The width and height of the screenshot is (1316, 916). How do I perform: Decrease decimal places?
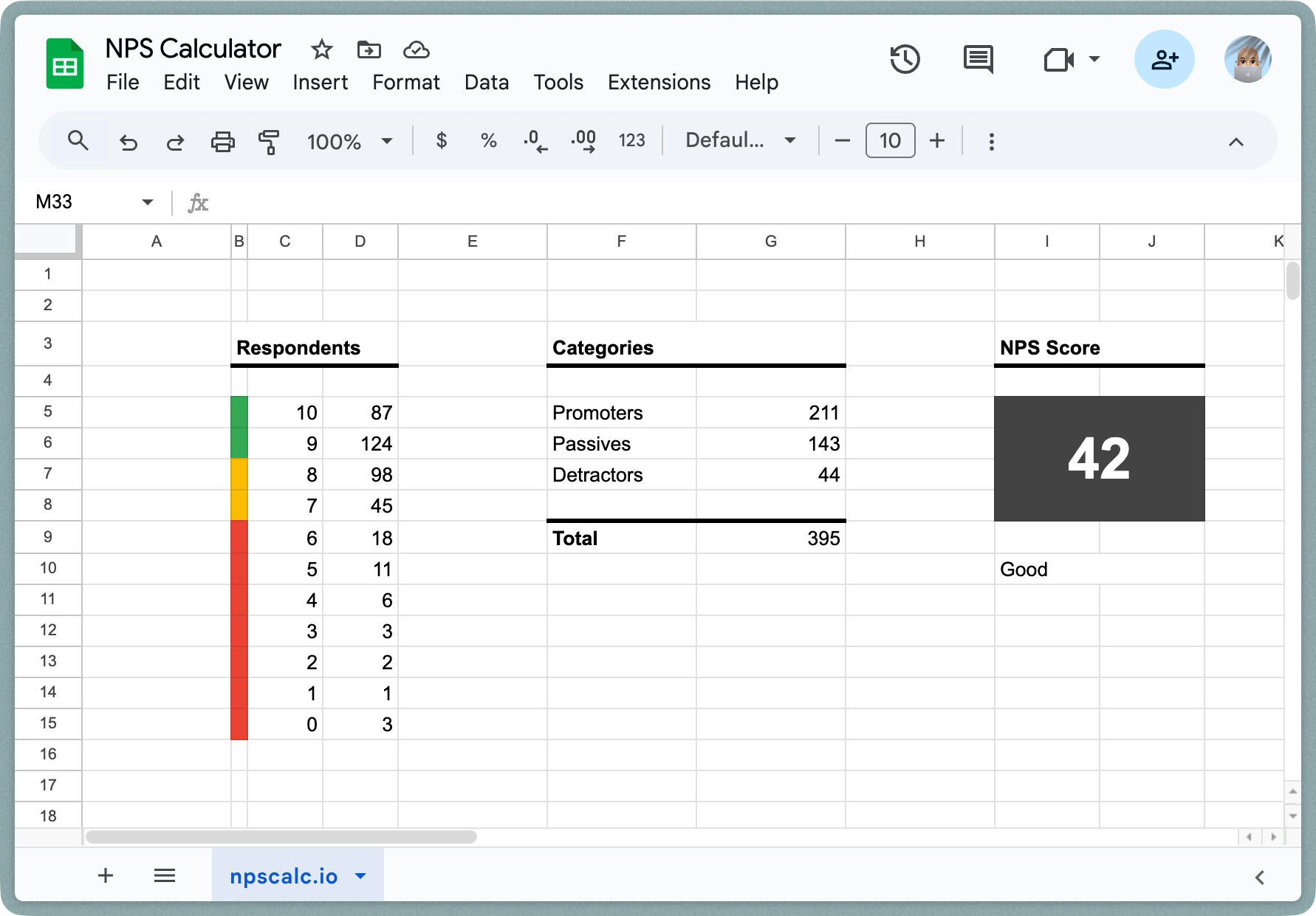click(534, 140)
